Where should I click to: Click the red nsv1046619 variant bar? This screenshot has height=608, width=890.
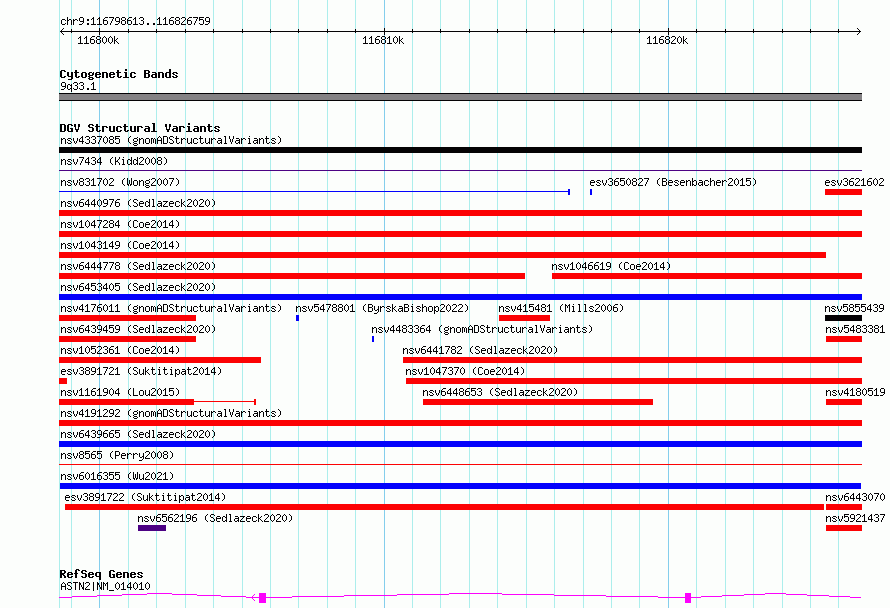coord(707,276)
